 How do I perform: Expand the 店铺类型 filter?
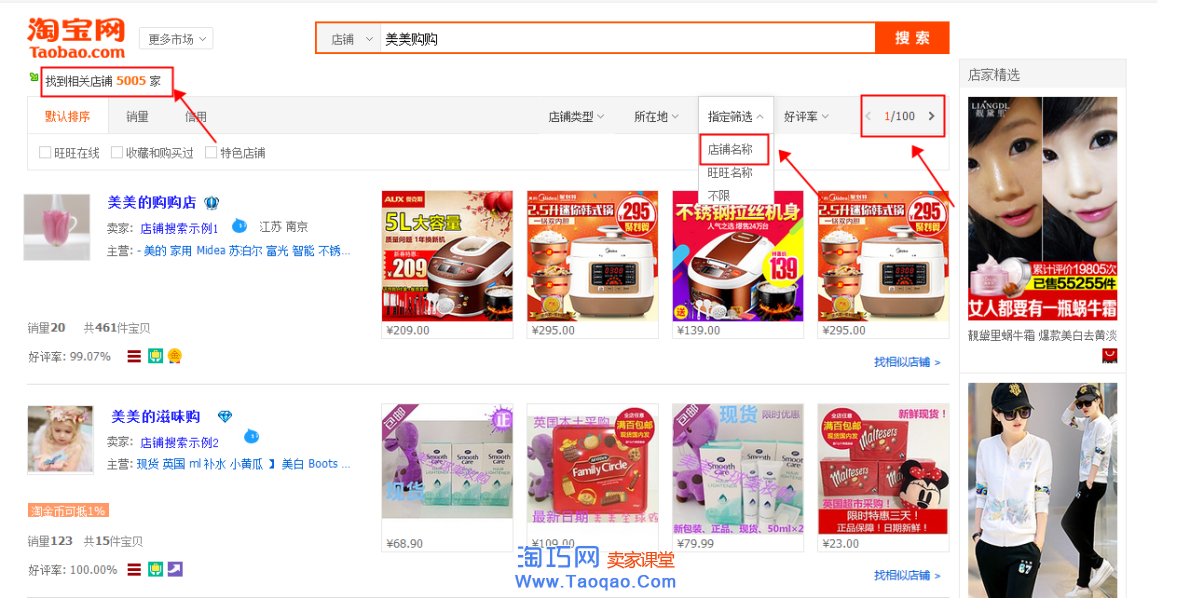tap(576, 116)
